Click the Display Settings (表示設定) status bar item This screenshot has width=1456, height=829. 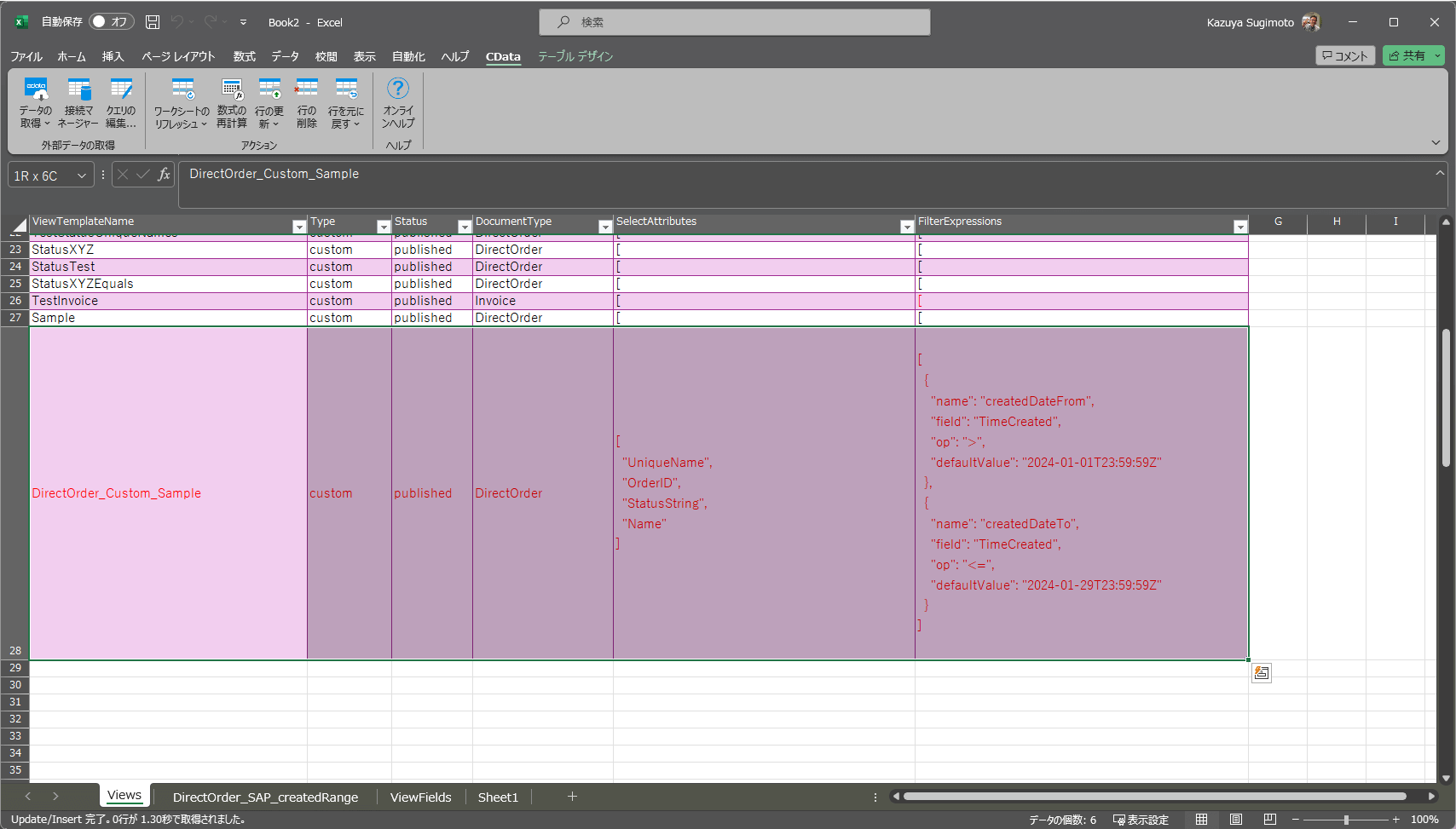(1141, 820)
